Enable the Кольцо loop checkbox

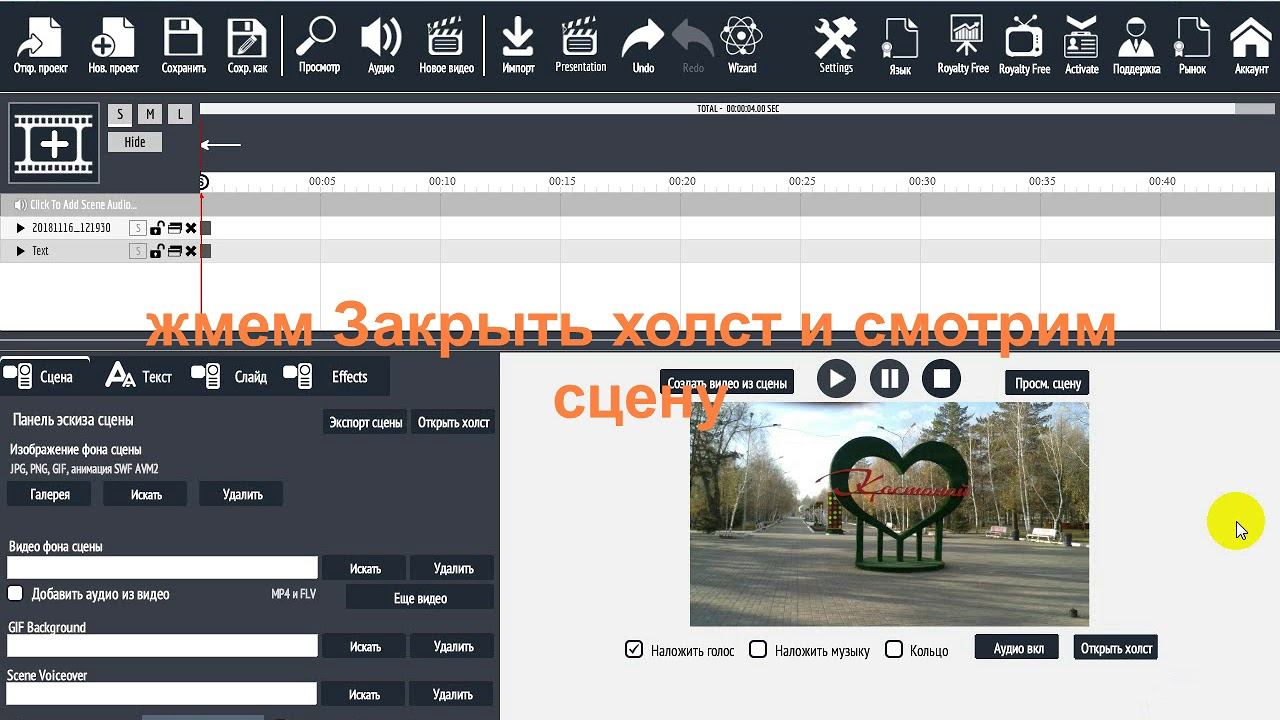pos(894,649)
